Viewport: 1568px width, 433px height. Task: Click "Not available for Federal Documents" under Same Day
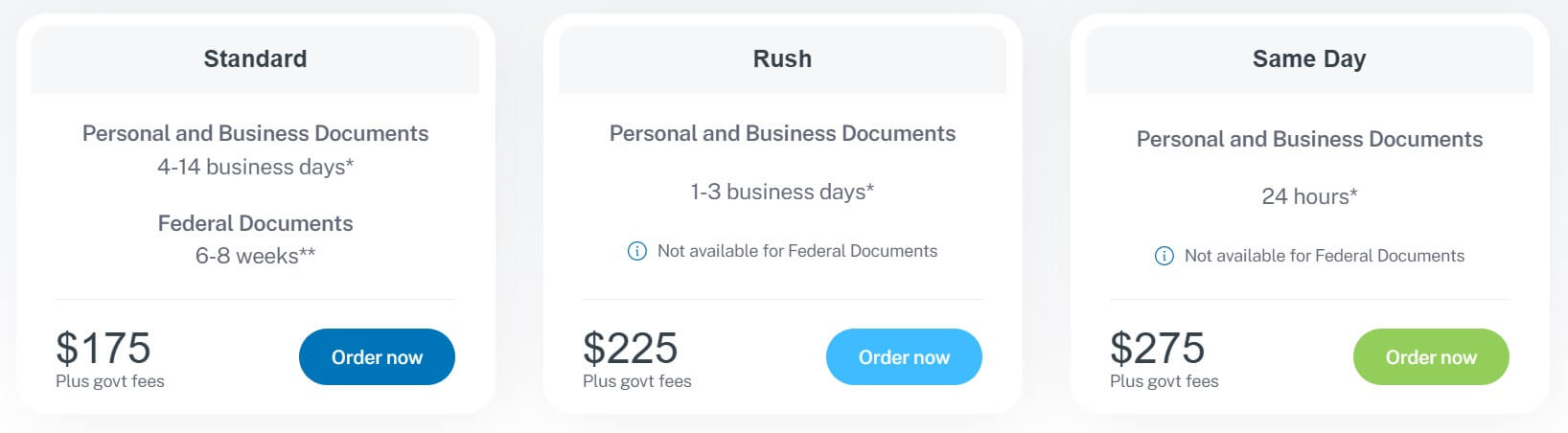pos(1325,256)
